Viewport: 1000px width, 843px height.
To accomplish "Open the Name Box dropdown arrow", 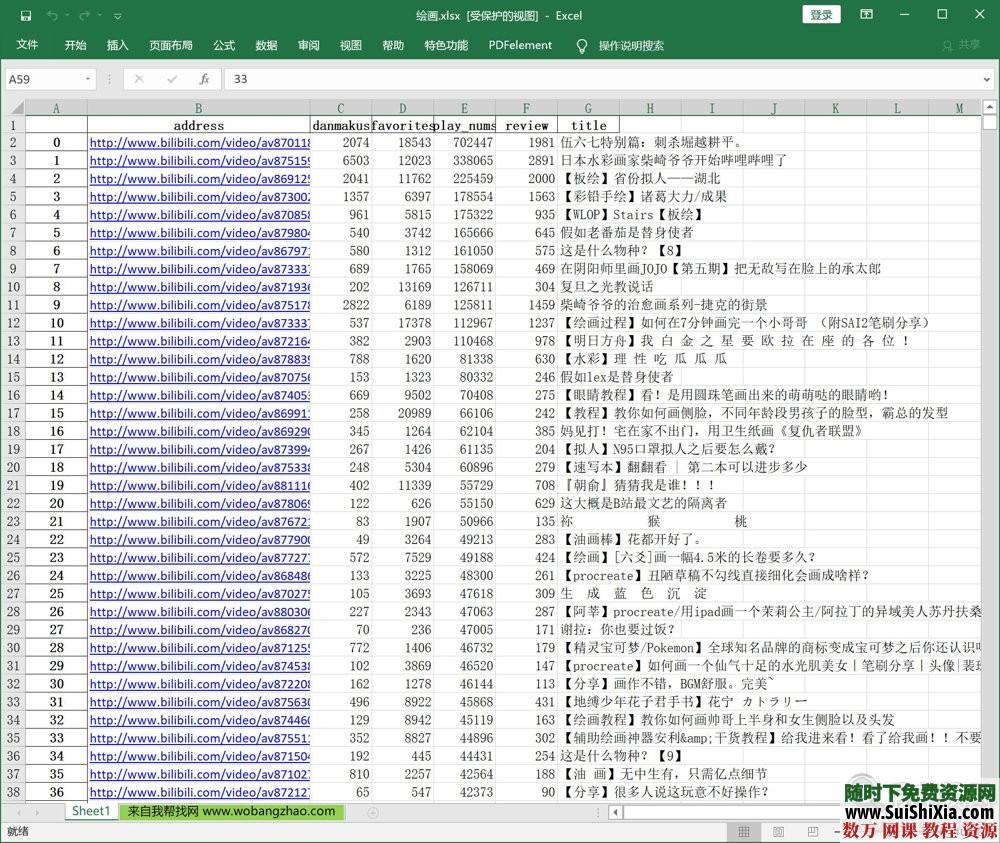I will click(x=87, y=78).
